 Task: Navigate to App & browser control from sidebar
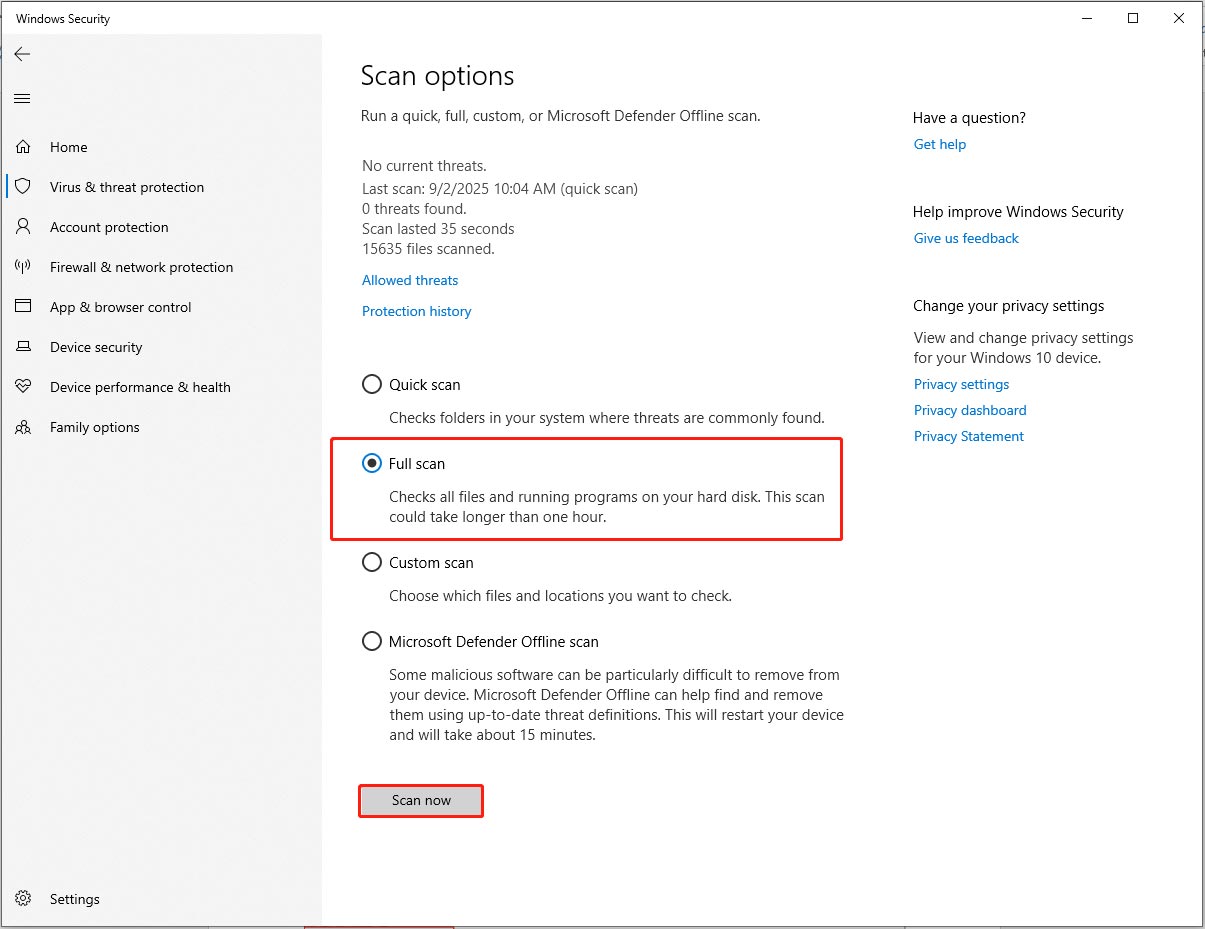(x=120, y=306)
